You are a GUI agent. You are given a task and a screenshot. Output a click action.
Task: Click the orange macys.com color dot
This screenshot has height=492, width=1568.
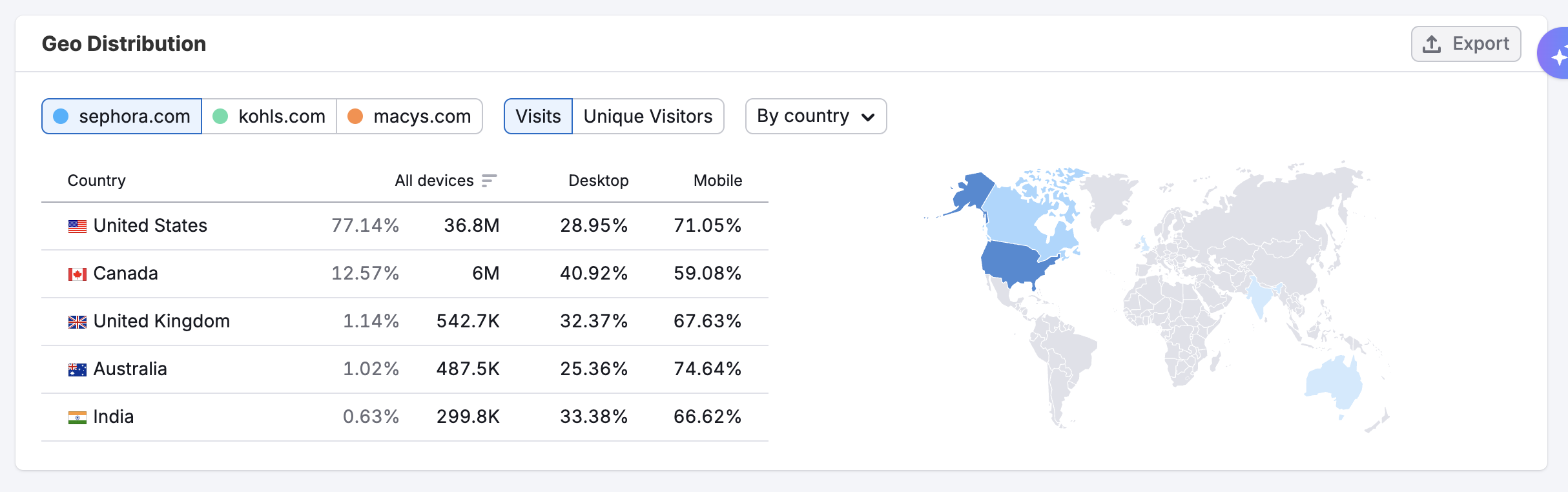pyautogui.click(x=355, y=116)
